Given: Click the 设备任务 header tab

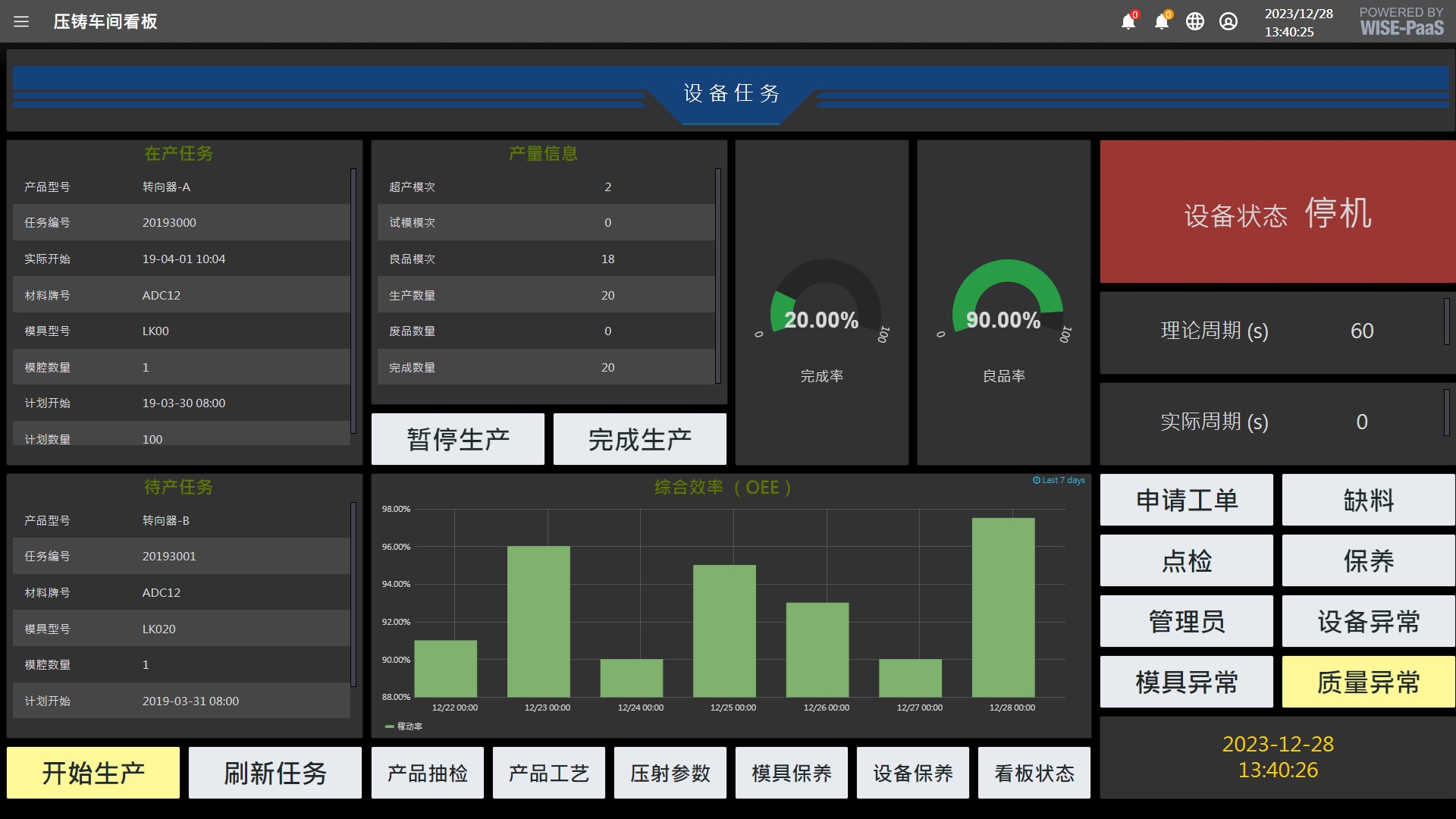Looking at the screenshot, I should click(x=732, y=93).
